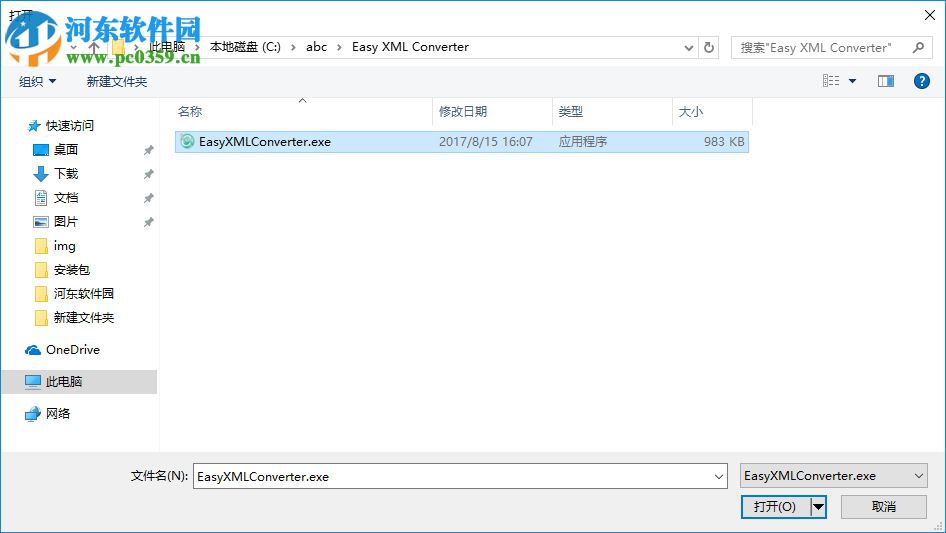Image resolution: width=946 pixels, height=533 pixels.
Task: Select 网络 in navigation pane
Action: (x=58, y=413)
